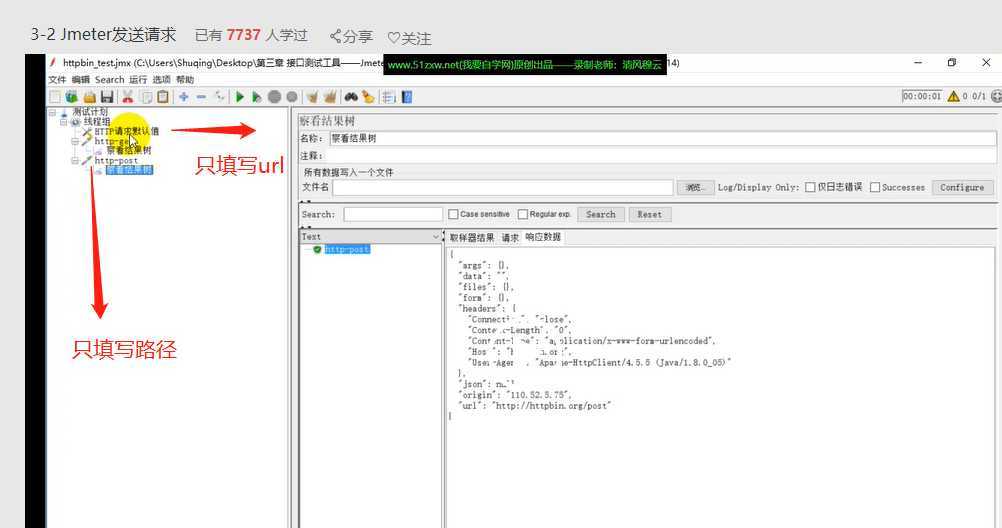Click the share icon next to 分享
Screen dimensions: 1002x528
335,36
